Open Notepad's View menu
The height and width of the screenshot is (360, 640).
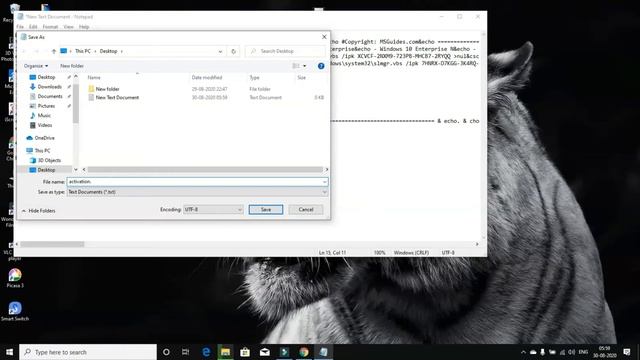pyautogui.click(x=69, y=27)
